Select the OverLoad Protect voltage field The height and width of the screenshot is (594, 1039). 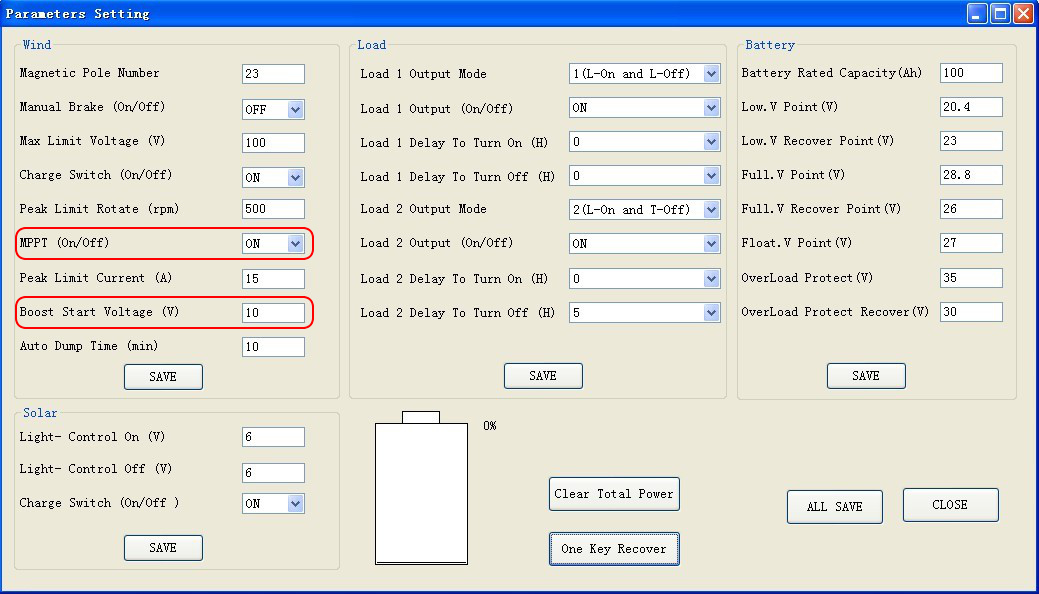click(971, 278)
